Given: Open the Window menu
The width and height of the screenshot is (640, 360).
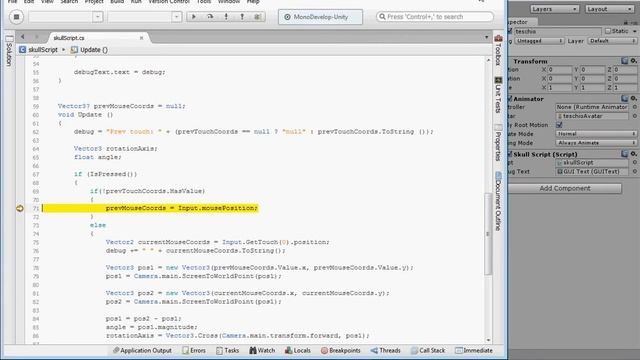Looking at the screenshot, I should 229,2.
